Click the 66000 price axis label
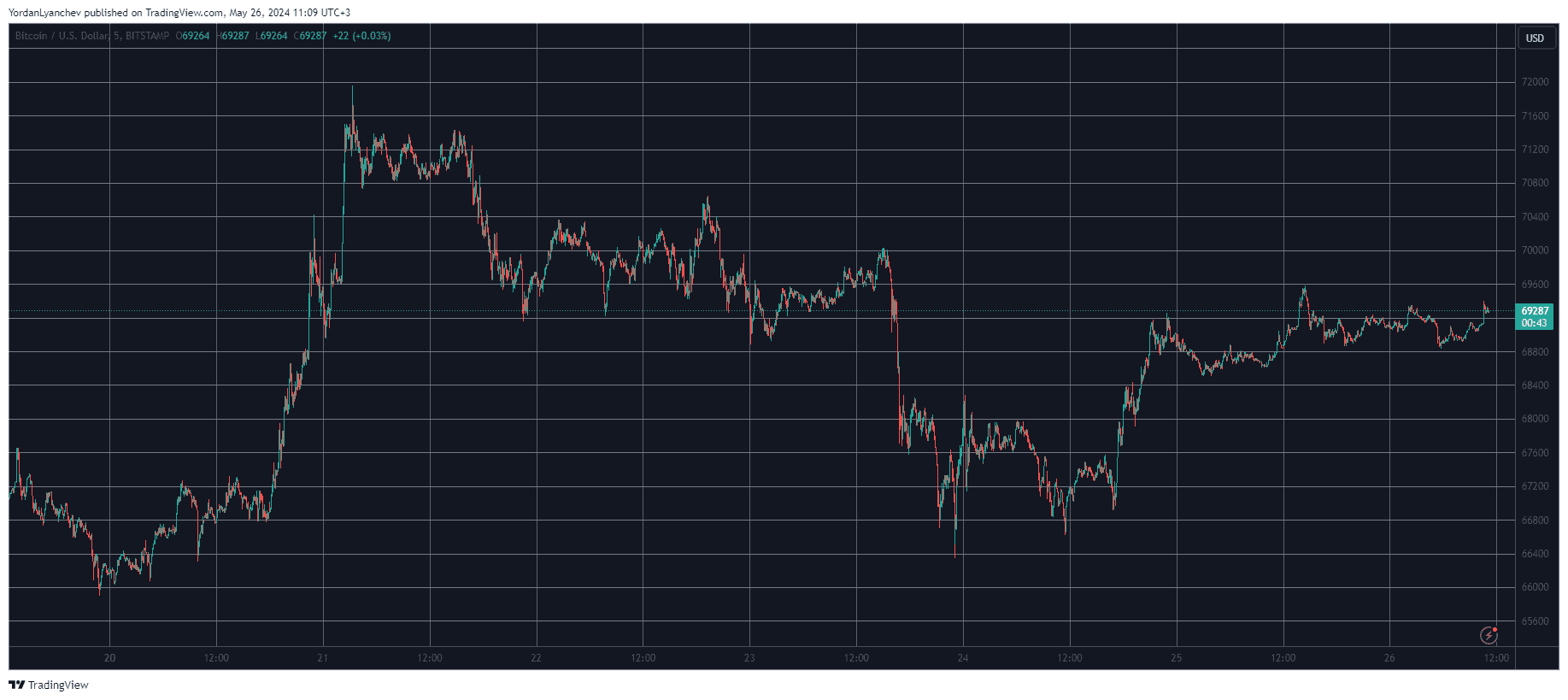The image size is (1568, 700). [x=1535, y=587]
